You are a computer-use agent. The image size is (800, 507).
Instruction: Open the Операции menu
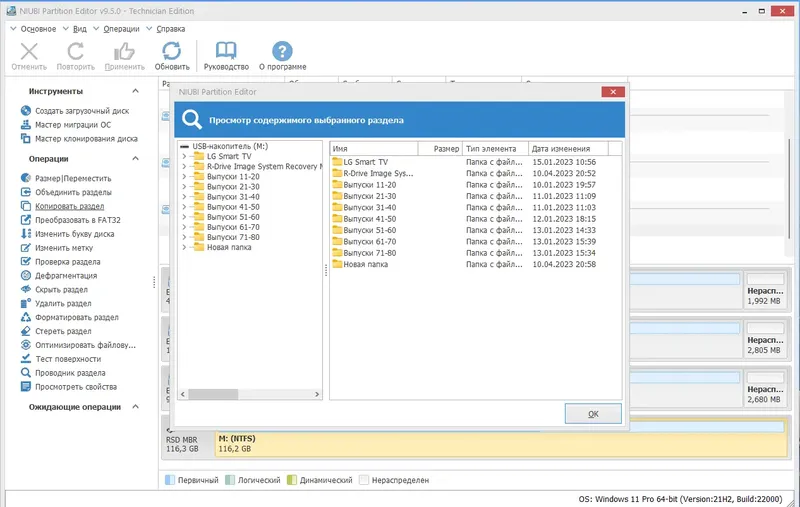click(121, 29)
